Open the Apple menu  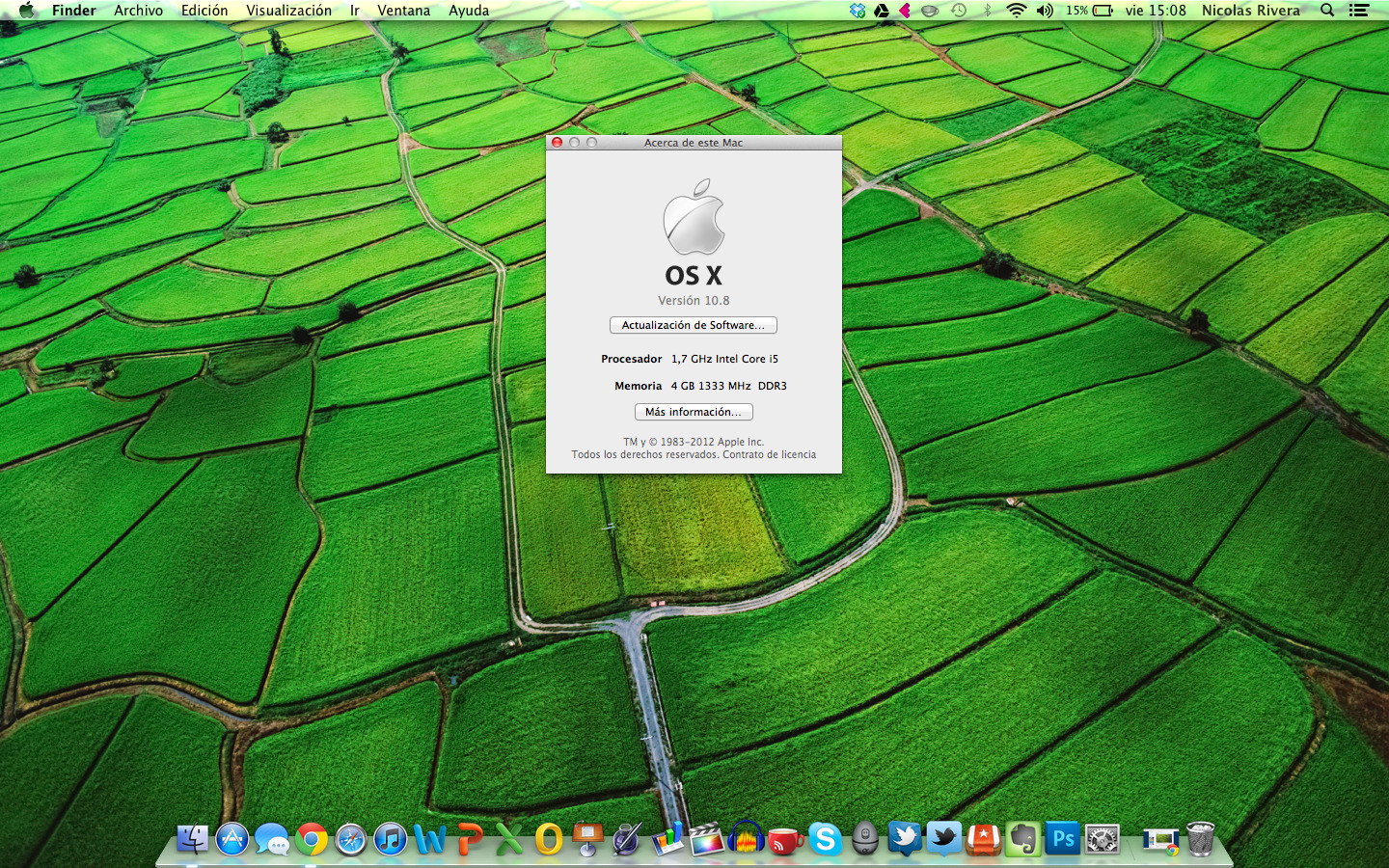pyautogui.click(x=26, y=11)
